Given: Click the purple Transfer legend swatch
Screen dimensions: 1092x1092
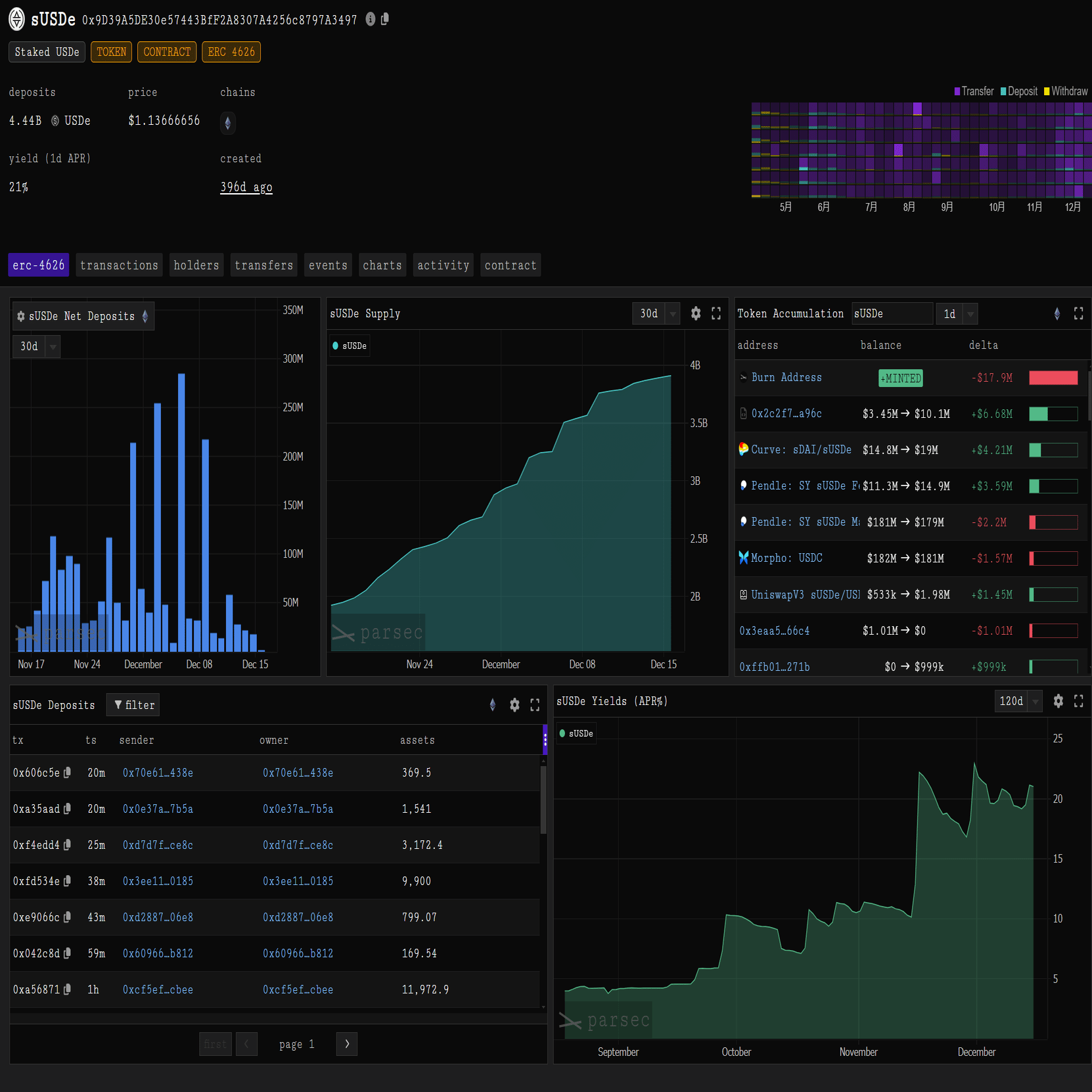Looking at the screenshot, I should point(957,91).
